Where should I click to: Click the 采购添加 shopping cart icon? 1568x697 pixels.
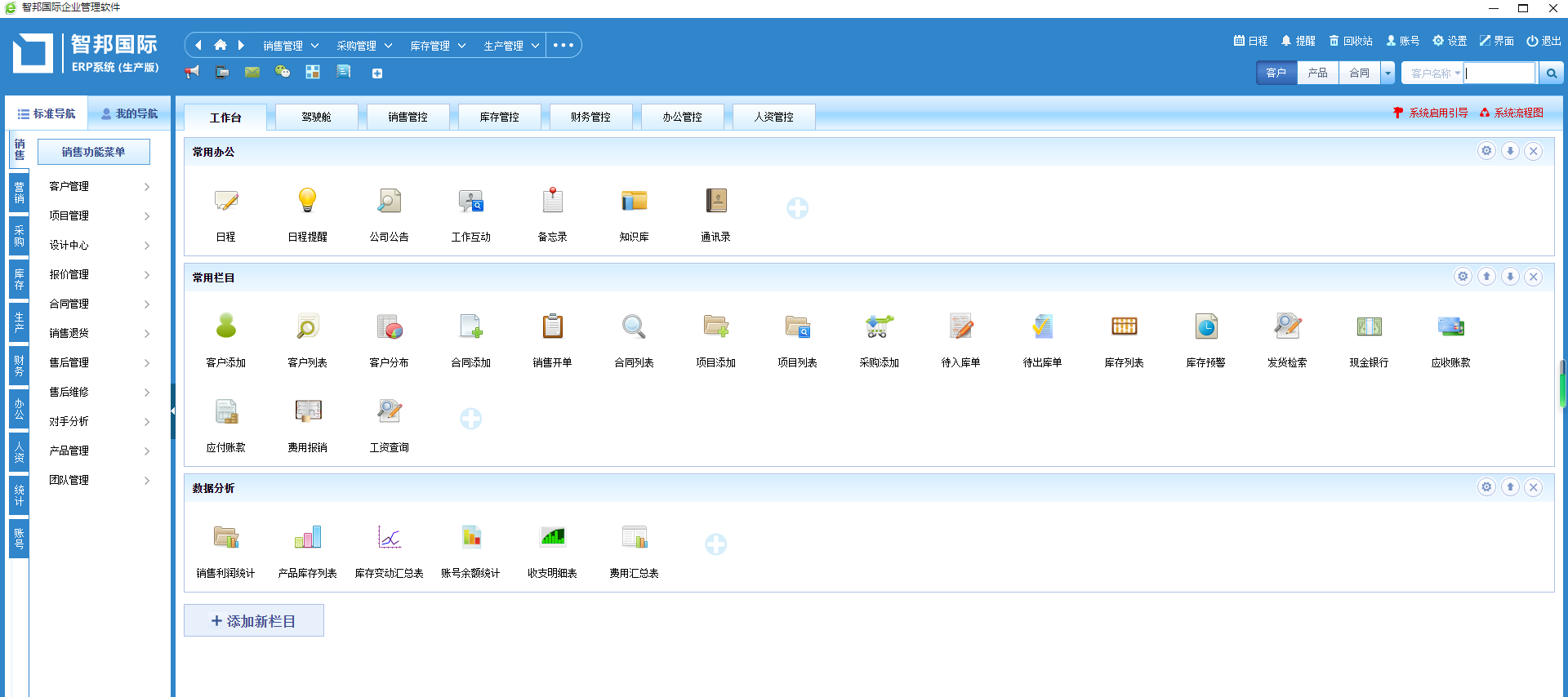pos(879,327)
